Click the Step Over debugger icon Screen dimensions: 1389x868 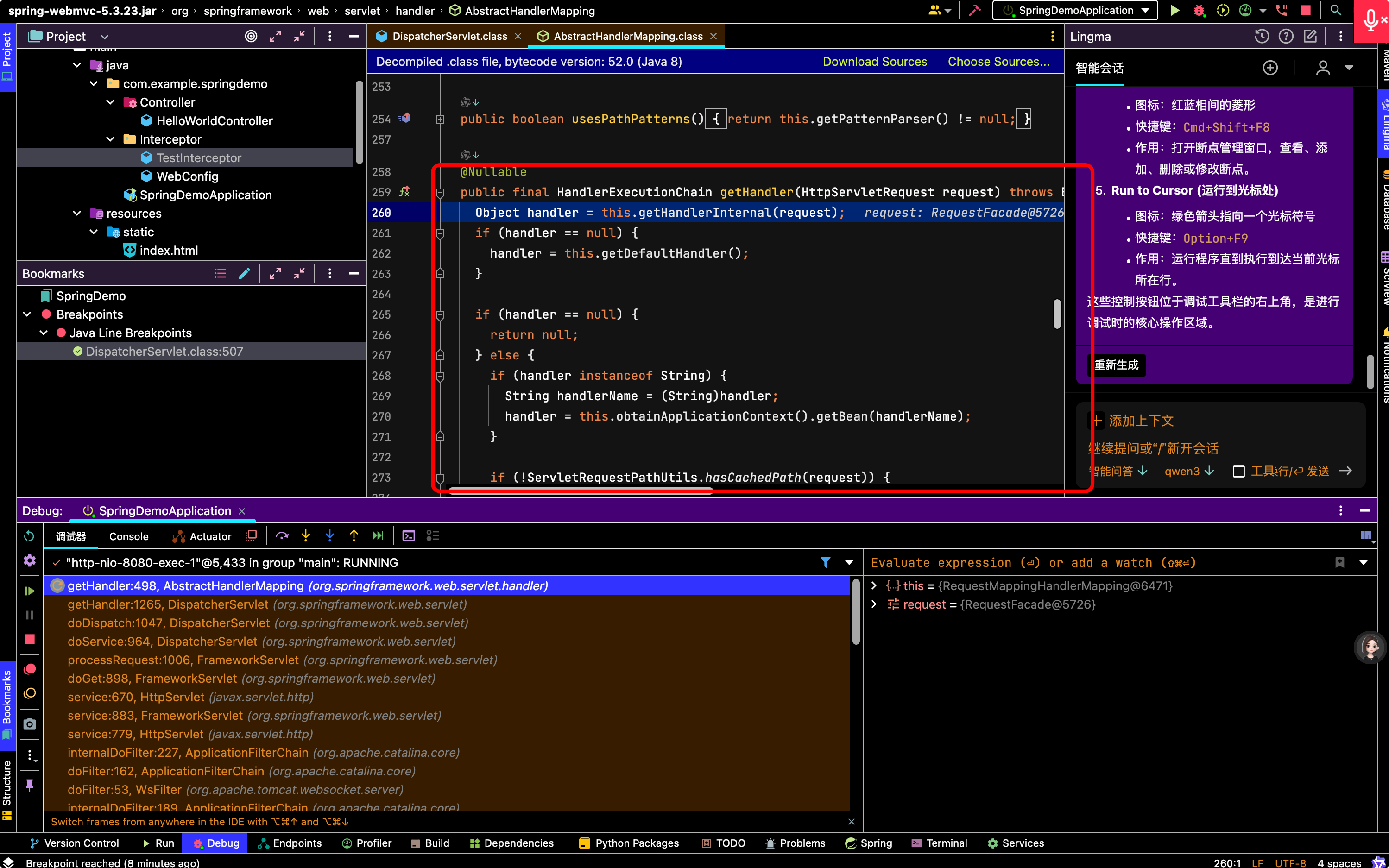tap(281, 535)
